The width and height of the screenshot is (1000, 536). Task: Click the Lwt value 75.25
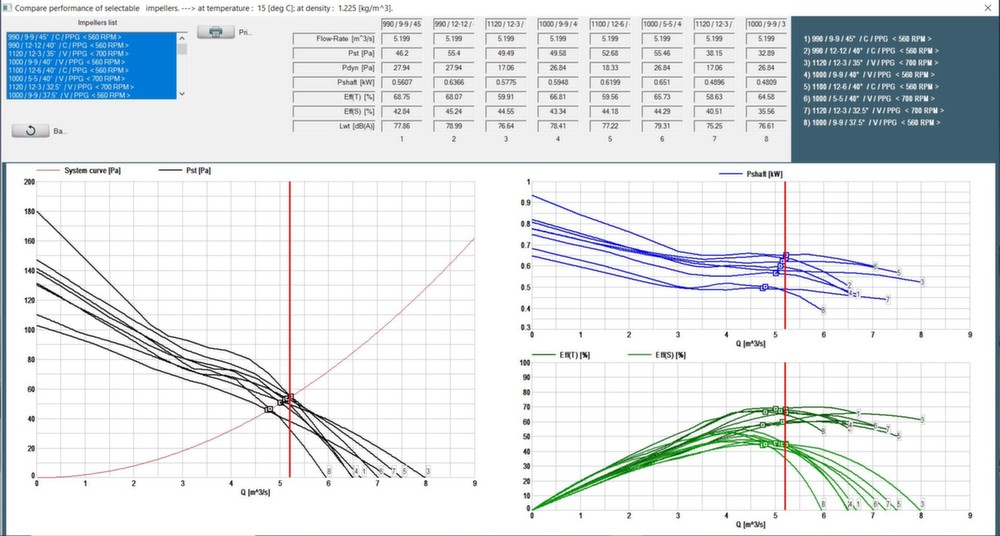click(714, 127)
